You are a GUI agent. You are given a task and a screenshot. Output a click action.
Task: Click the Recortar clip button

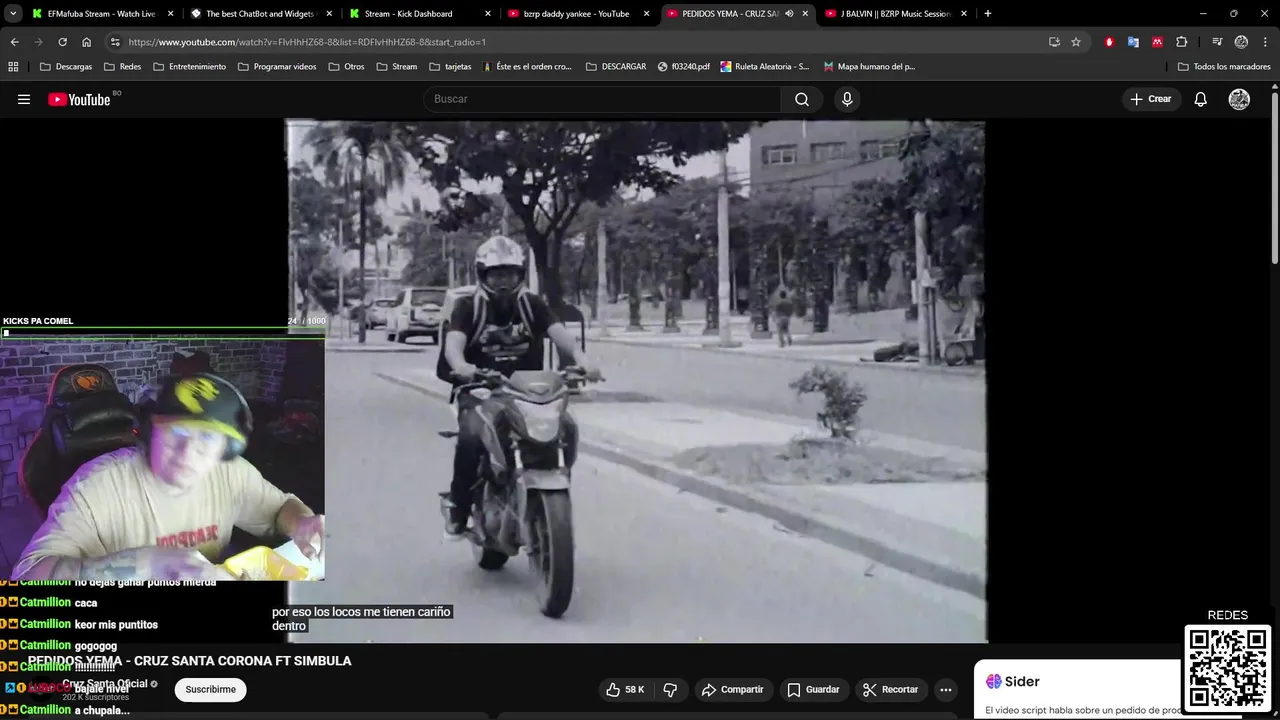(890, 689)
